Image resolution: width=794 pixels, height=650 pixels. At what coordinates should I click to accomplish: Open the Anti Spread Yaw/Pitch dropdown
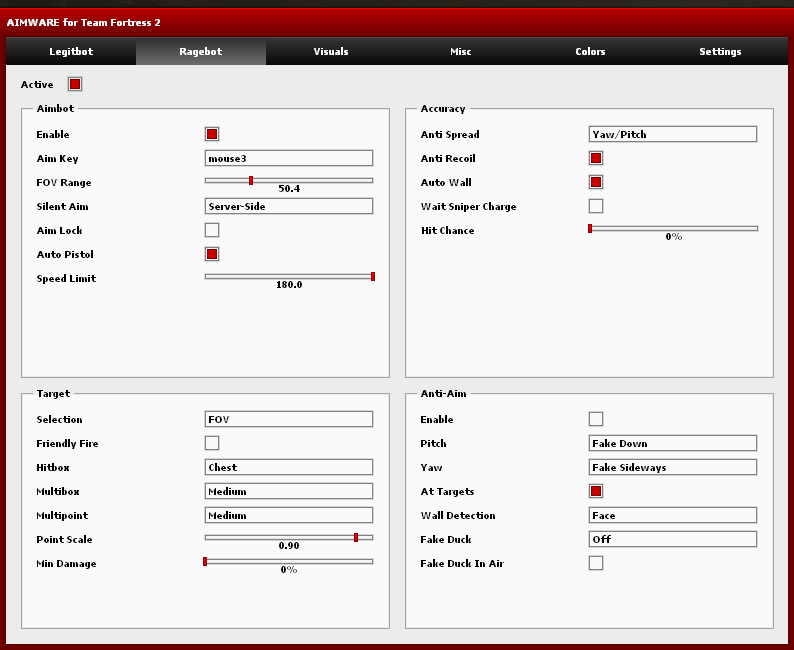pos(673,134)
